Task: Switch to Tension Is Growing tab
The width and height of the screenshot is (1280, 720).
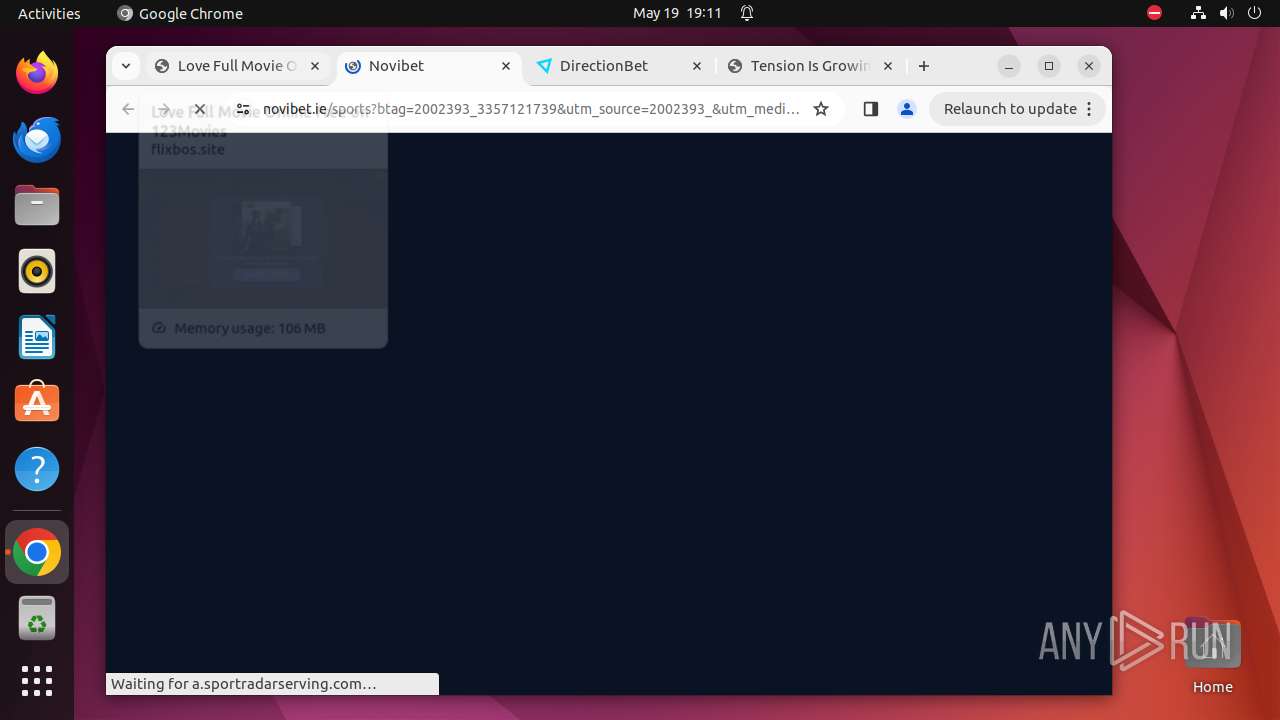Action: pos(809,66)
